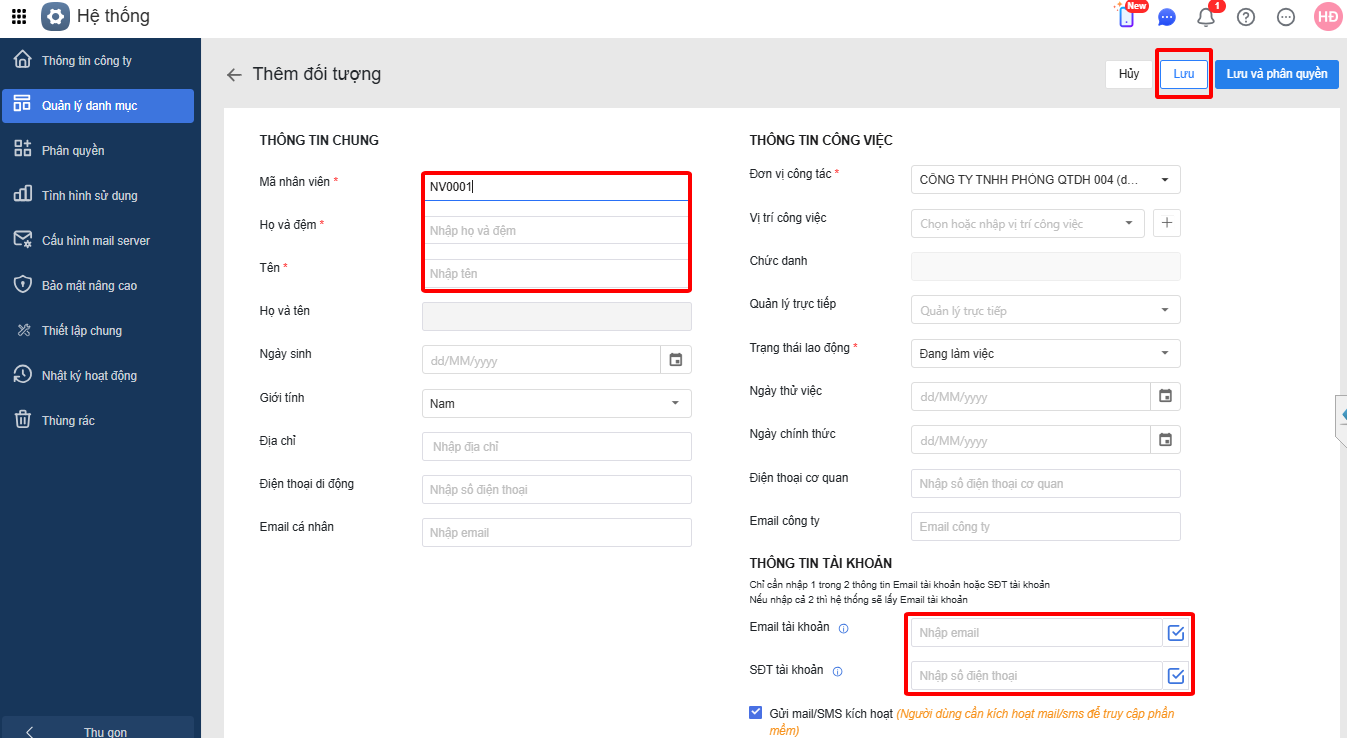Uncheck Gửi mail/SMS kích hoạt checkbox
The image size is (1347, 738).
(755, 713)
